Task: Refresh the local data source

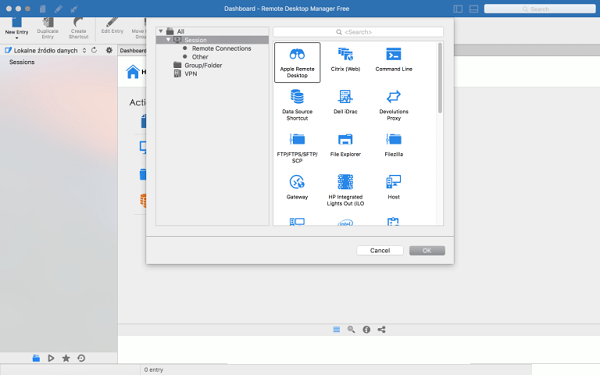Action: (94, 50)
